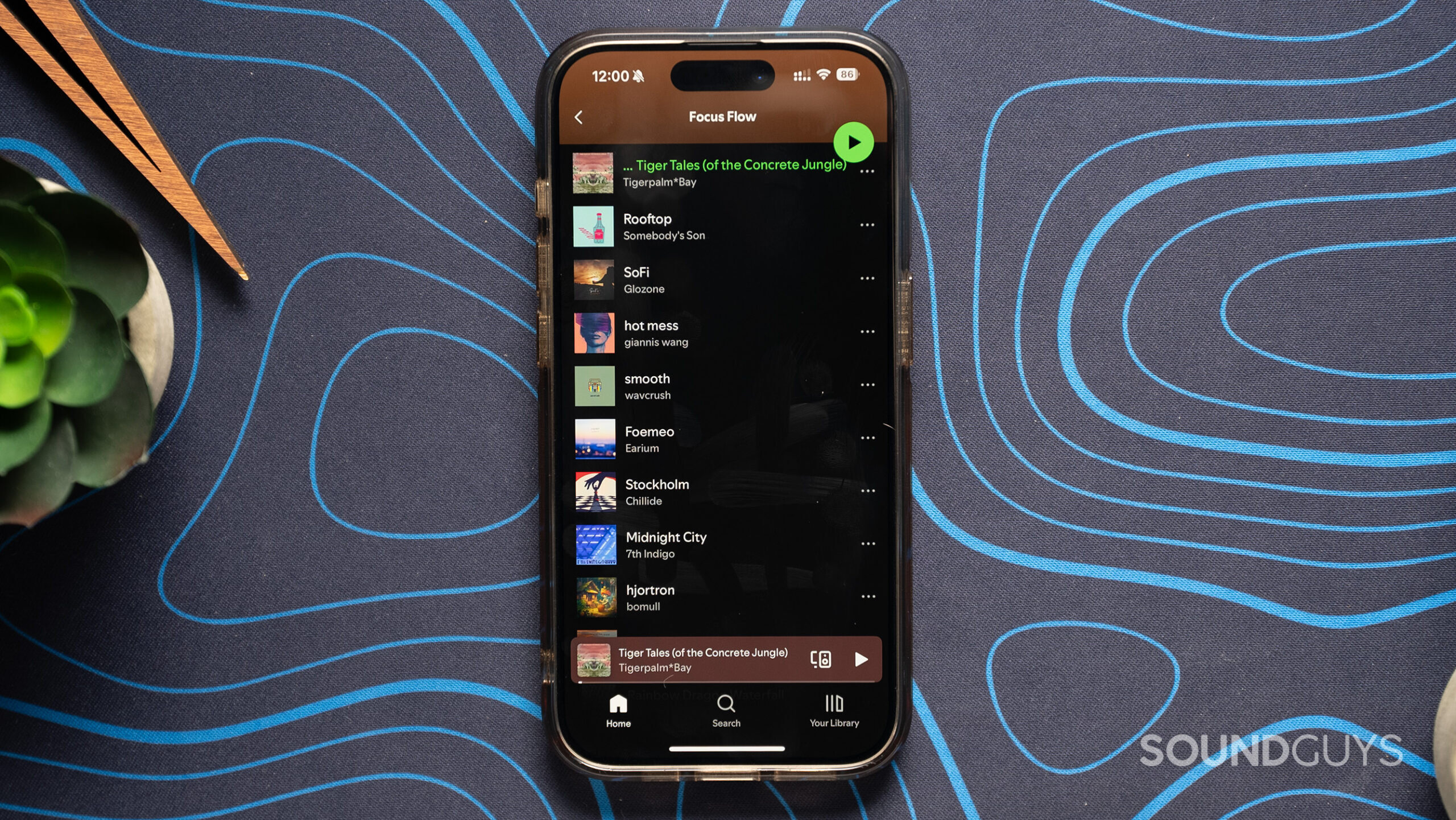
Task: Open queue icon in the mini player
Action: click(820, 660)
